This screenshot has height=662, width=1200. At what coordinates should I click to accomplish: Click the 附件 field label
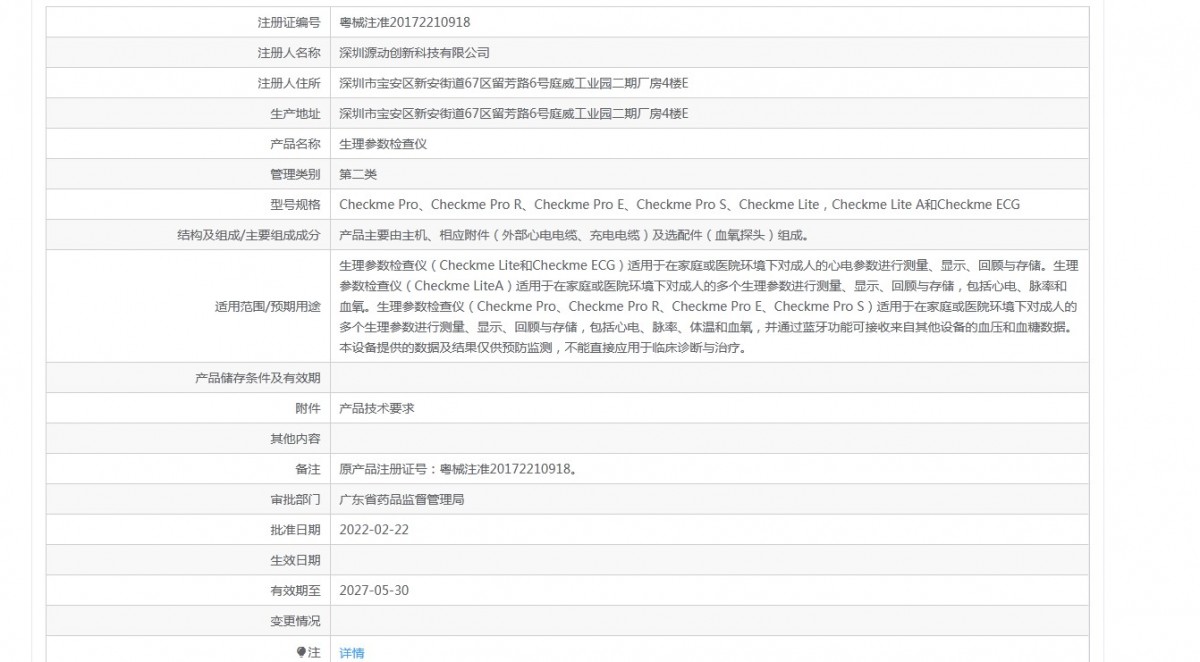point(308,408)
